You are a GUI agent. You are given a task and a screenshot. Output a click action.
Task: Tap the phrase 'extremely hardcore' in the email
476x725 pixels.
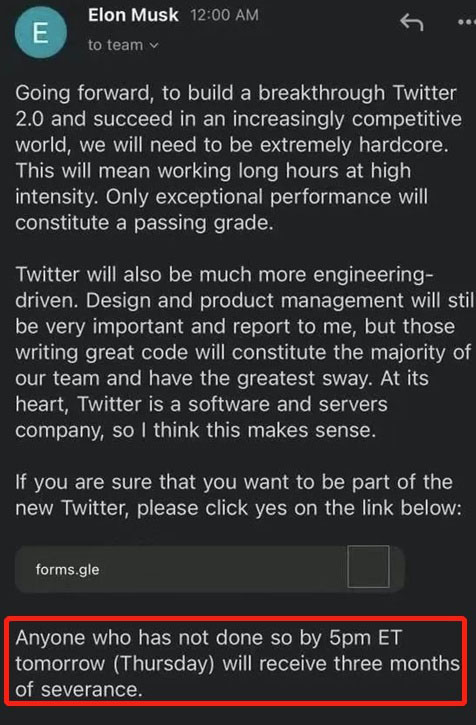pos(354,145)
